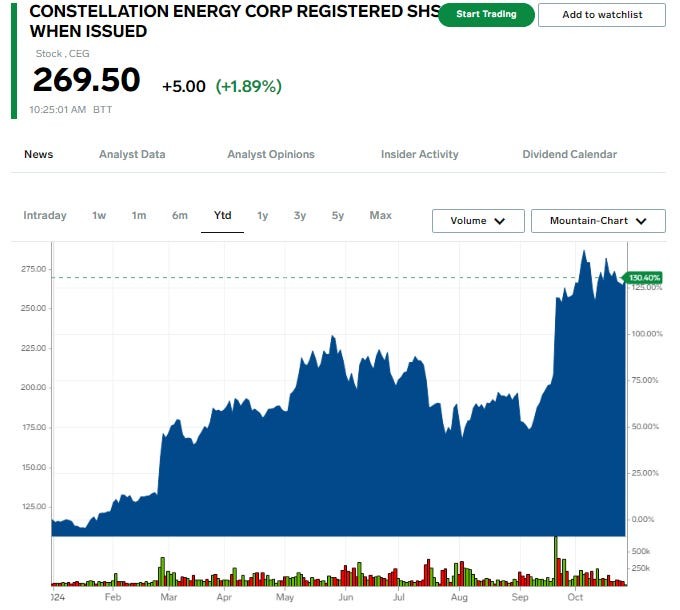The image size is (680, 610).
Task: Click the tallest volume bar in late September
Action: click(x=554, y=561)
